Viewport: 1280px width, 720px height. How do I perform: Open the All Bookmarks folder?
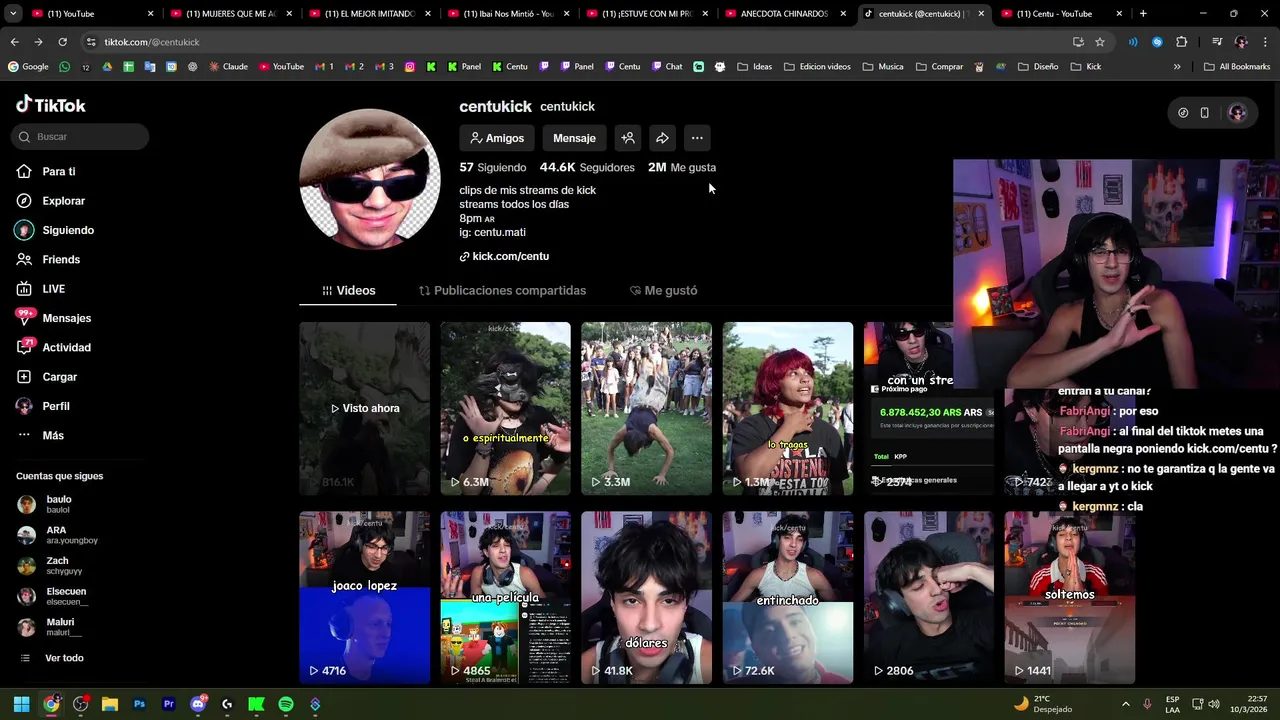(1237, 67)
